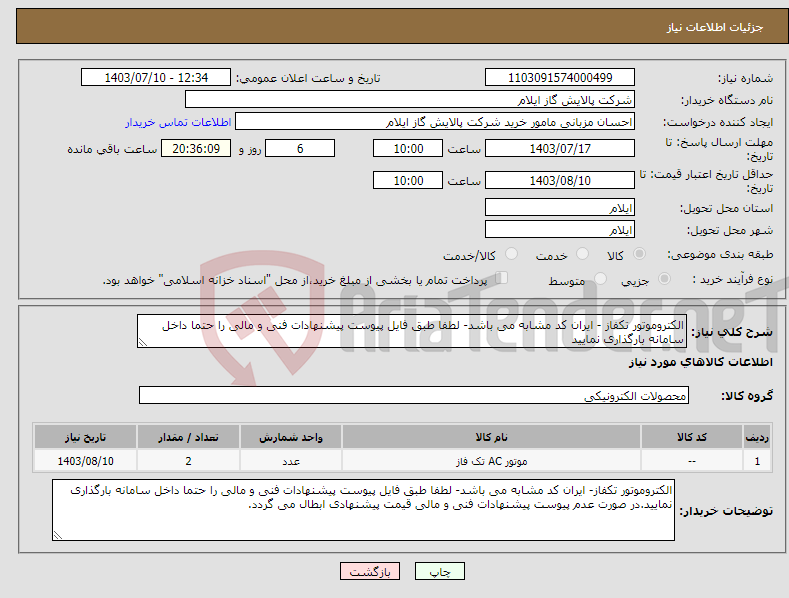Click price validity time 10:00 field

click(x=408, y=180)
